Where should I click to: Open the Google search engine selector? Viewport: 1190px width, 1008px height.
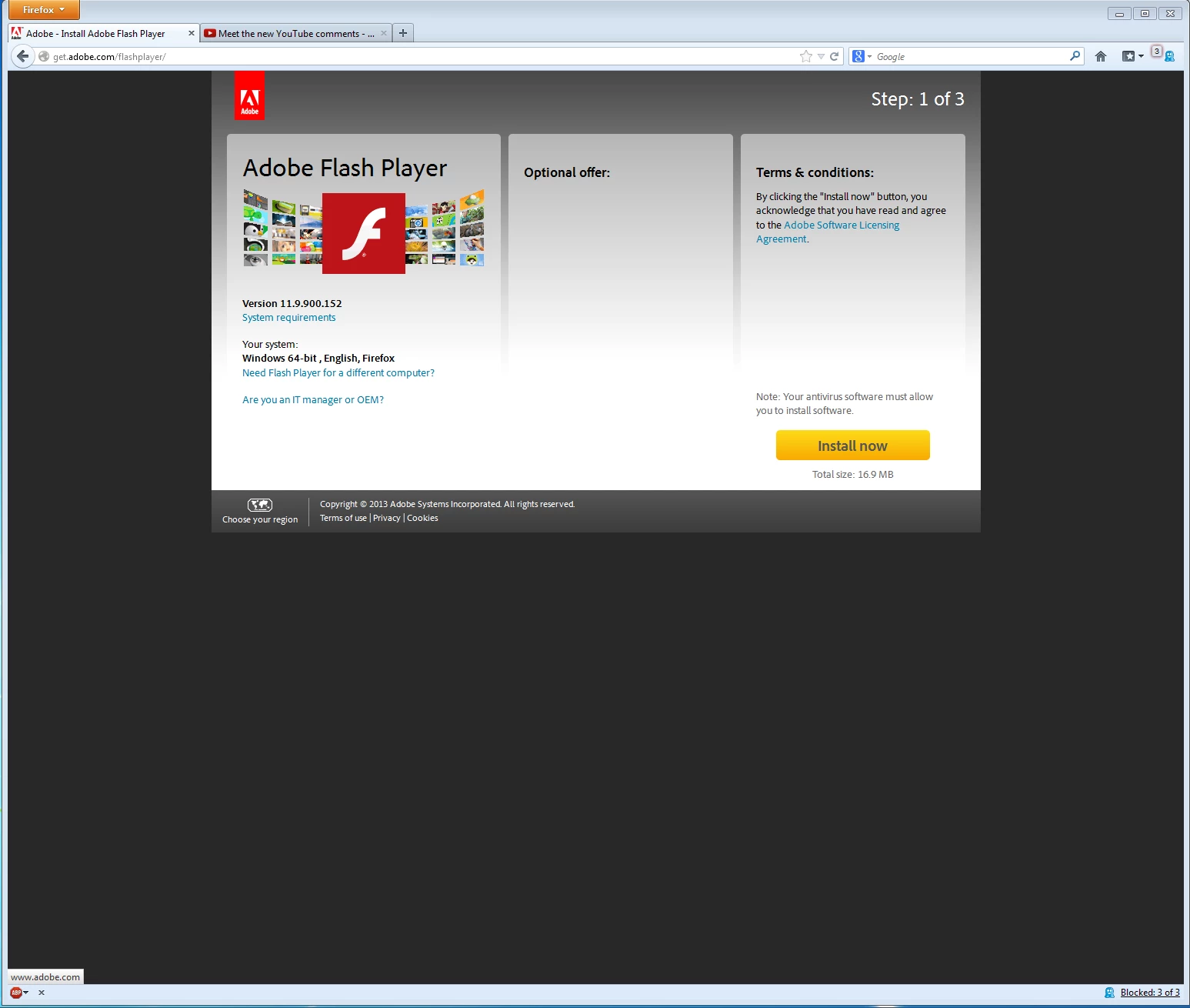[862, 56]
